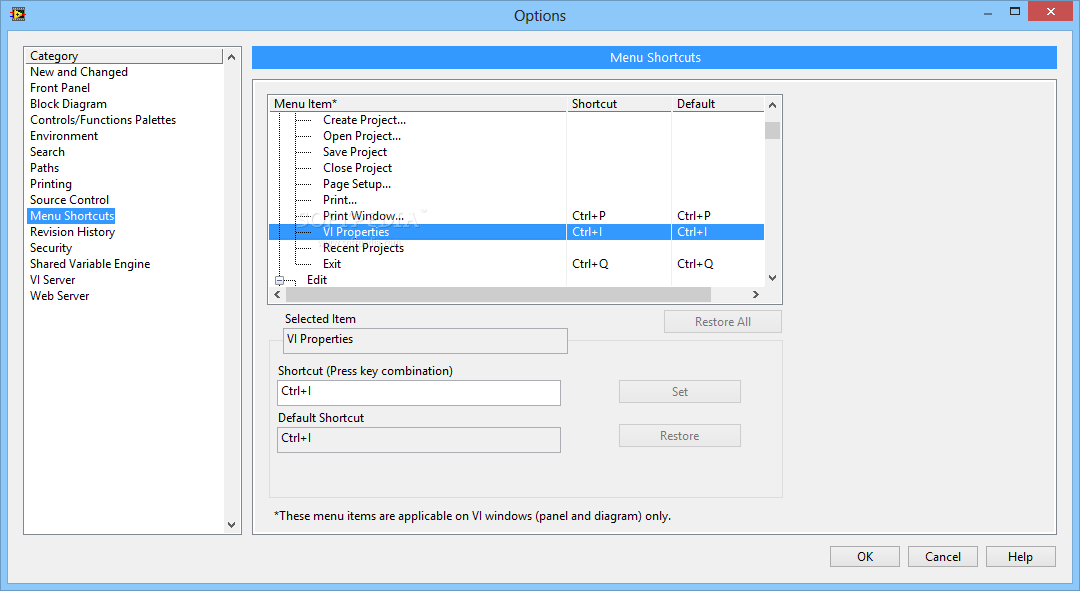
Task: Click menu table scroll right arrow
Action: [756, 294]
